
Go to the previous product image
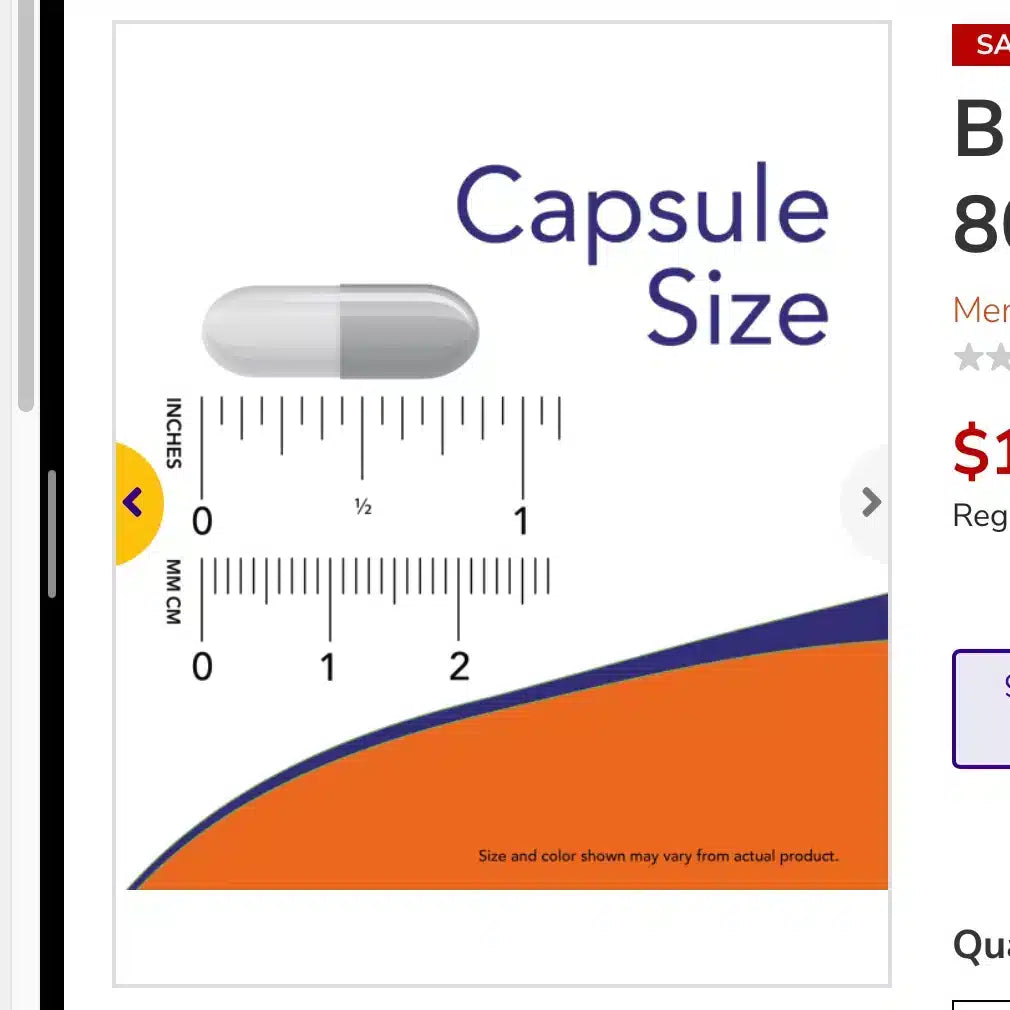tap(134, 502)
